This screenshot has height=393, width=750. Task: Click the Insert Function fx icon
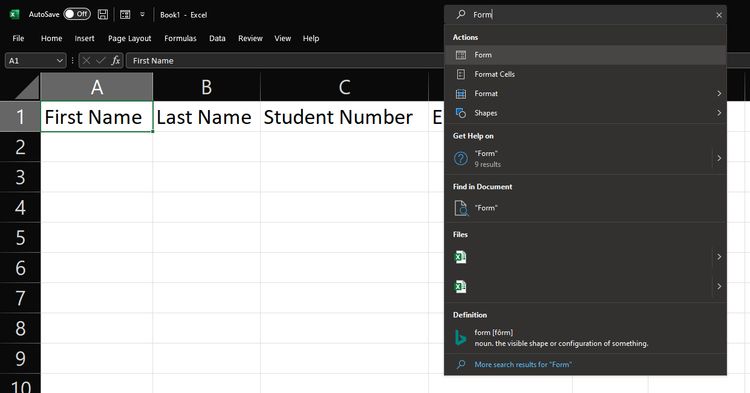tap(115, 61)
